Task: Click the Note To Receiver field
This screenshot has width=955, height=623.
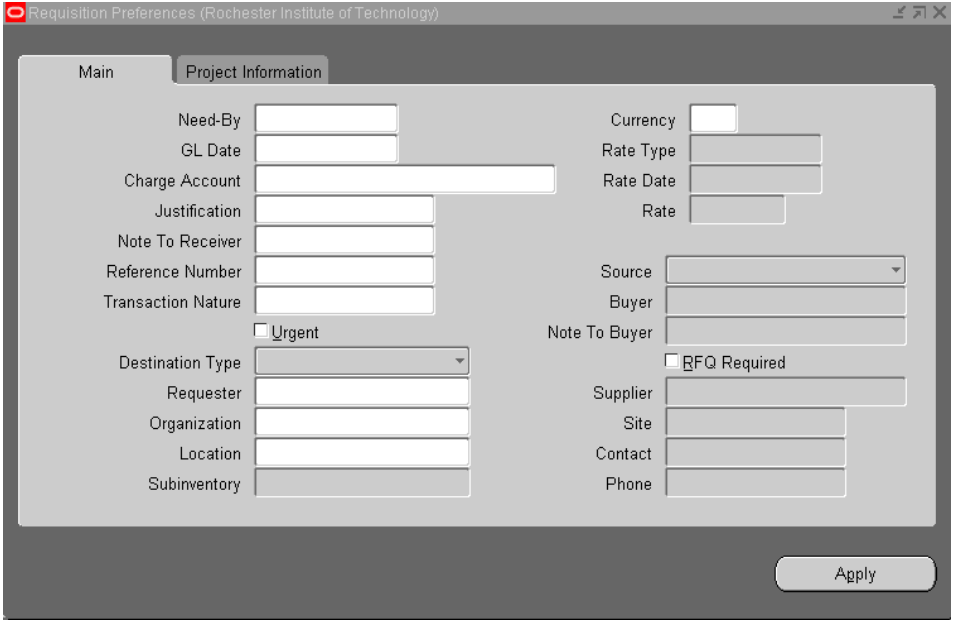Action: [345, 240]
